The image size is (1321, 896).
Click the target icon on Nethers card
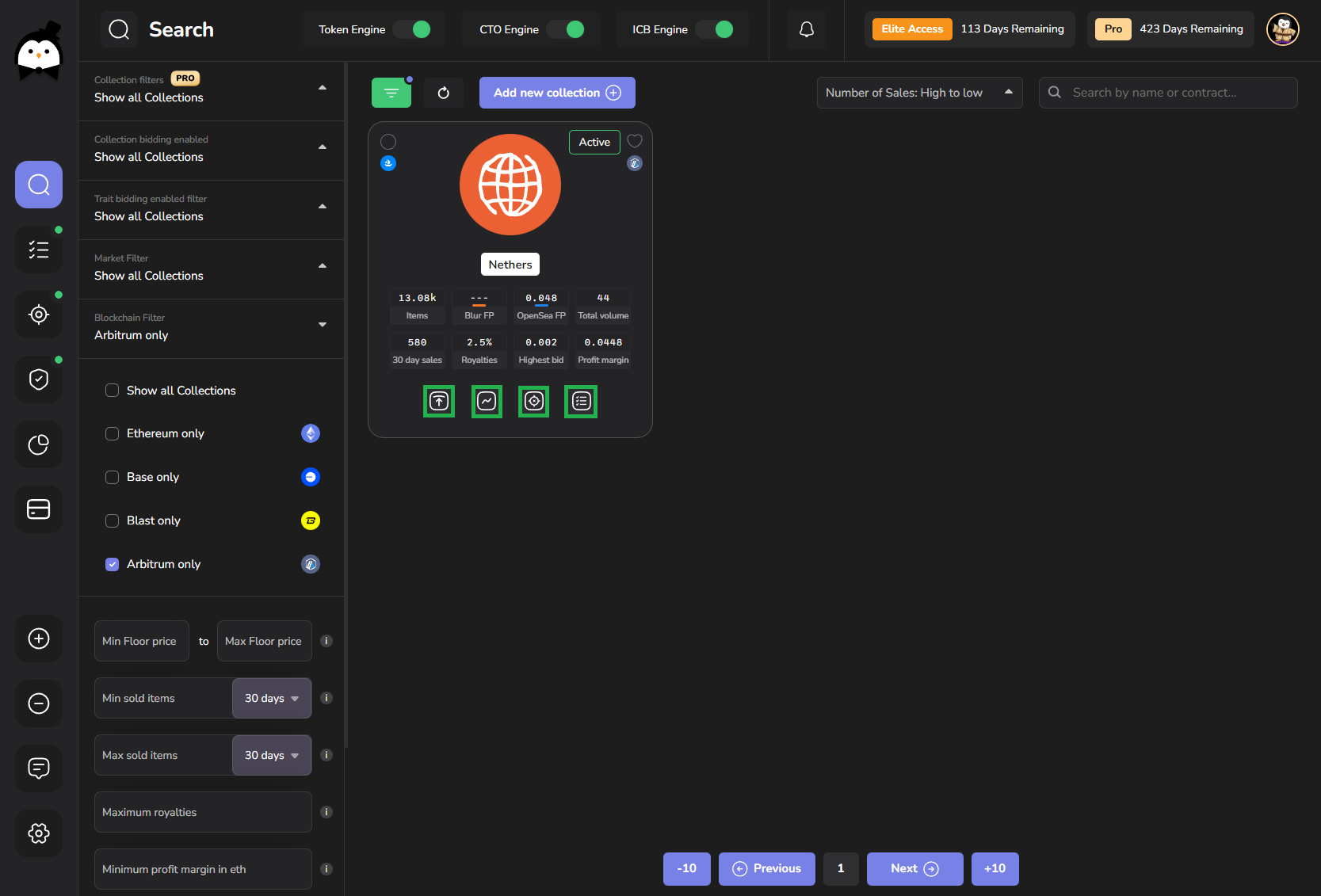533,402
